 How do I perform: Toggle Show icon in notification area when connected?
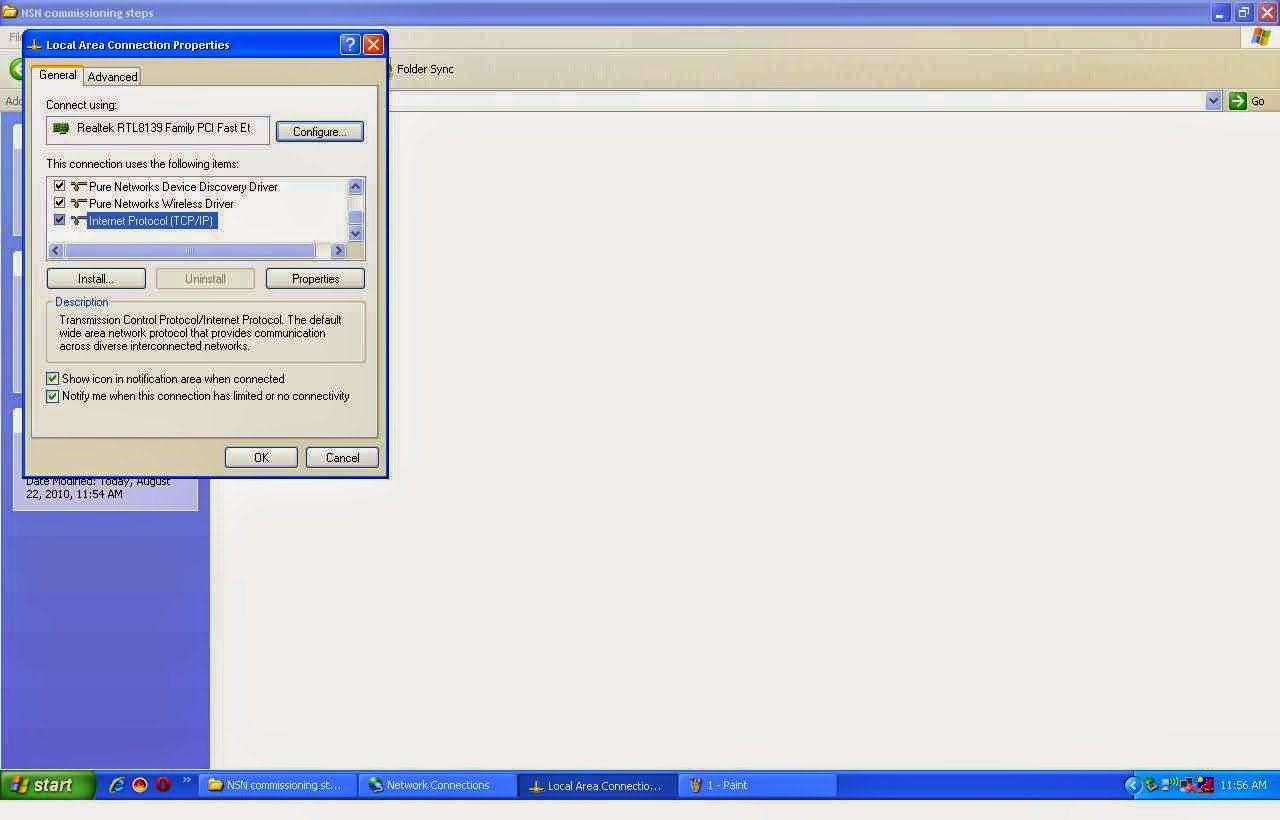coord(52,378)
